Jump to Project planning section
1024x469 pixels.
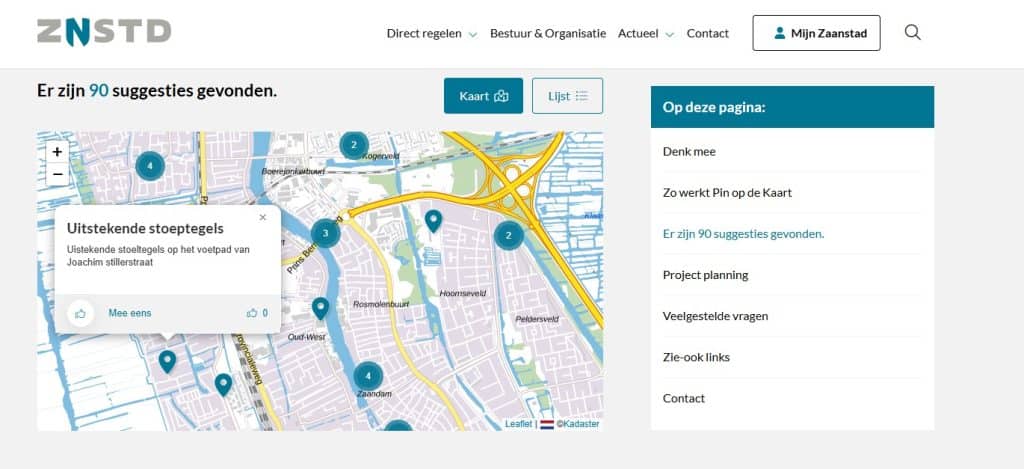point(705,275)
